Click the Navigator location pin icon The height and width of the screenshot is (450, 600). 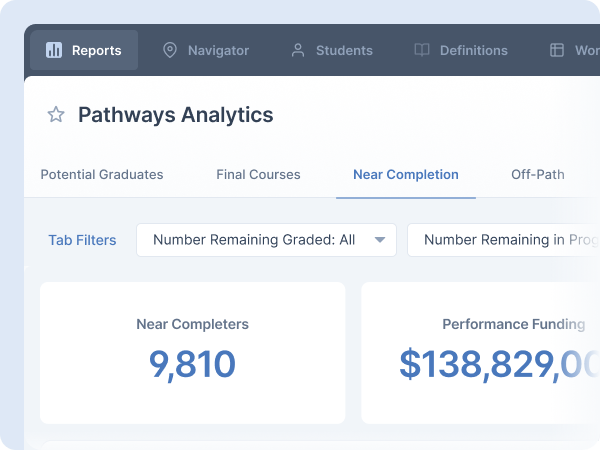click(170, 50)
